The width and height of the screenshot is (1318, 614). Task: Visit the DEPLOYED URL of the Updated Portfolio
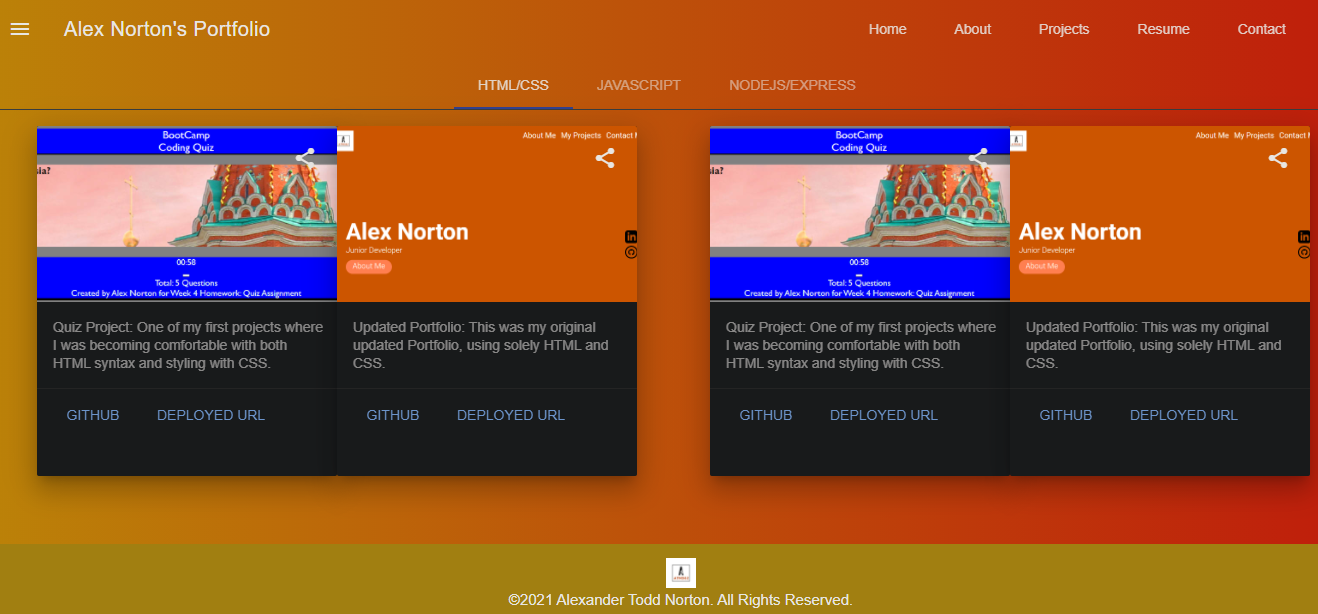coord(511,414)
